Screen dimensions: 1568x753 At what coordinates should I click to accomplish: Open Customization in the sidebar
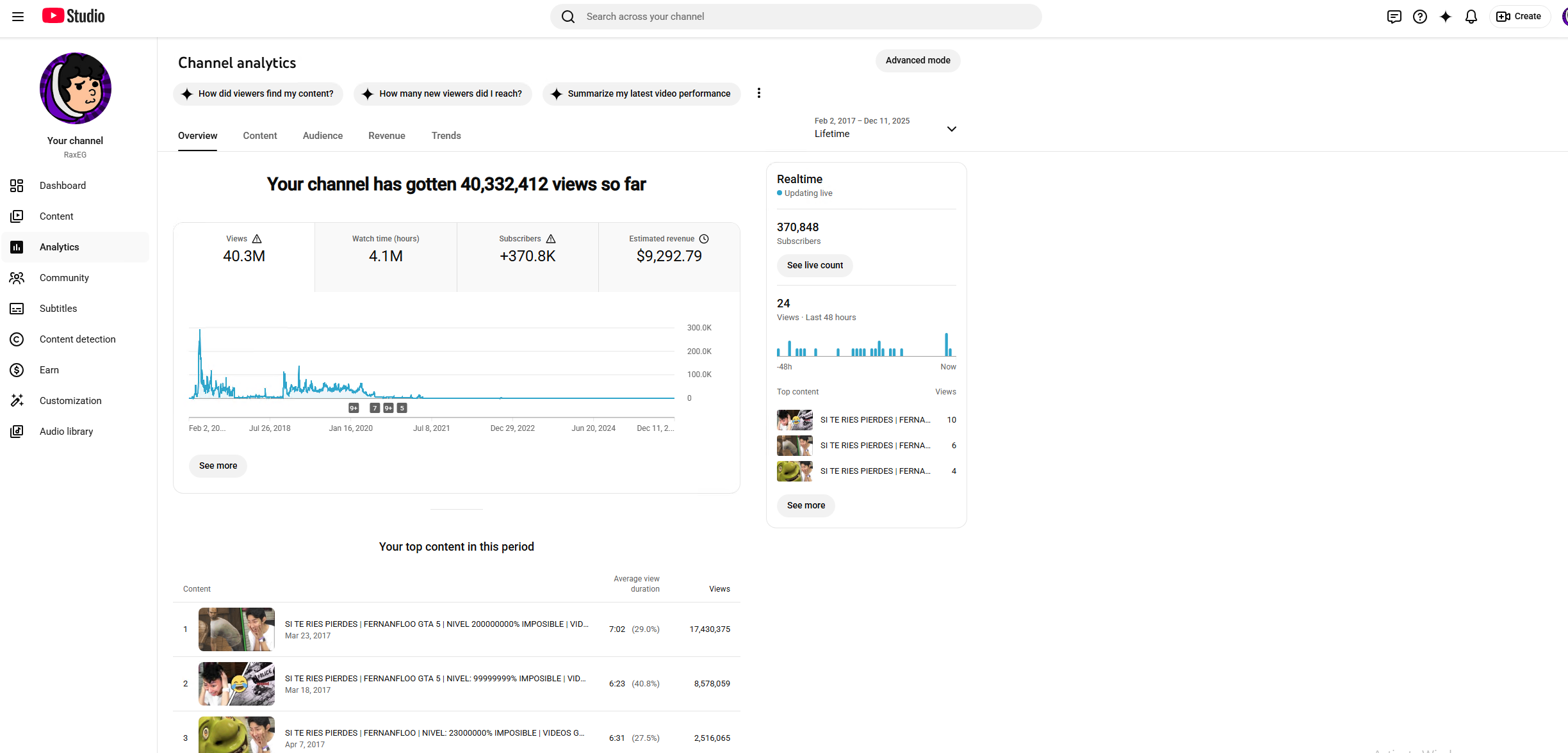[70, 401]
